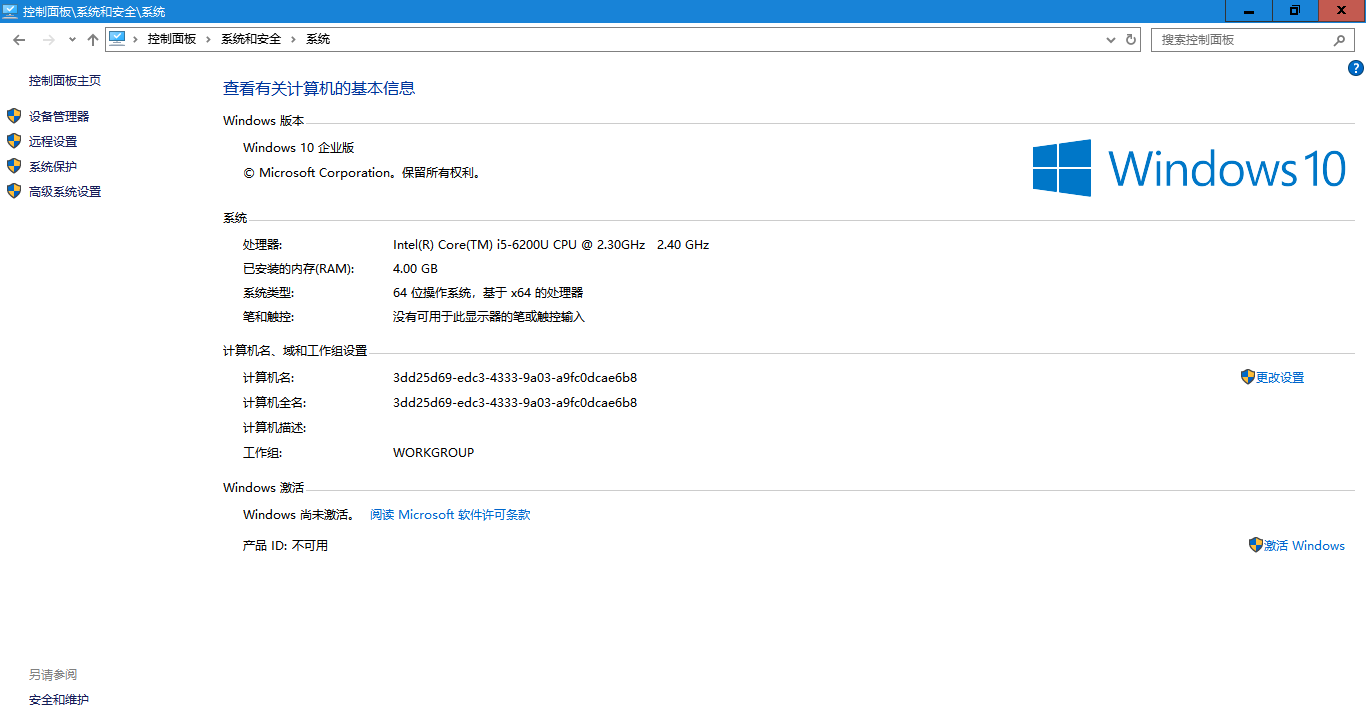Screen dimensions: 1366x728
Task: Click 激活 Windows link
Action: (x=1304, y=546)
